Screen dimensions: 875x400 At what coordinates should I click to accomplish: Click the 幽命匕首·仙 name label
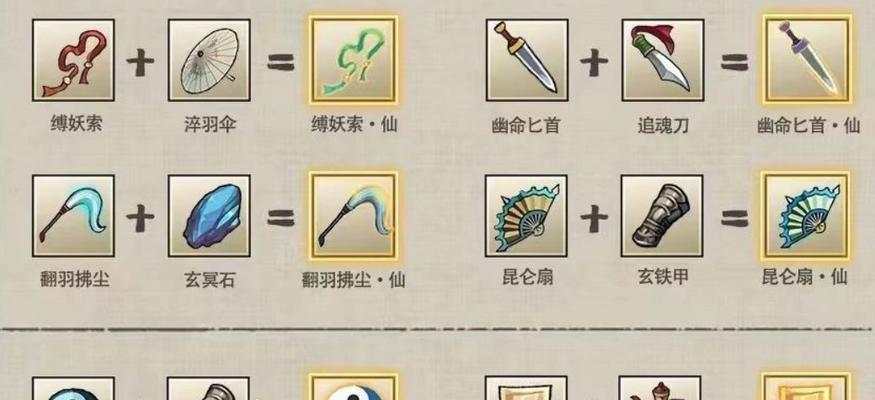pyautogui.click(x=808, y=126)
